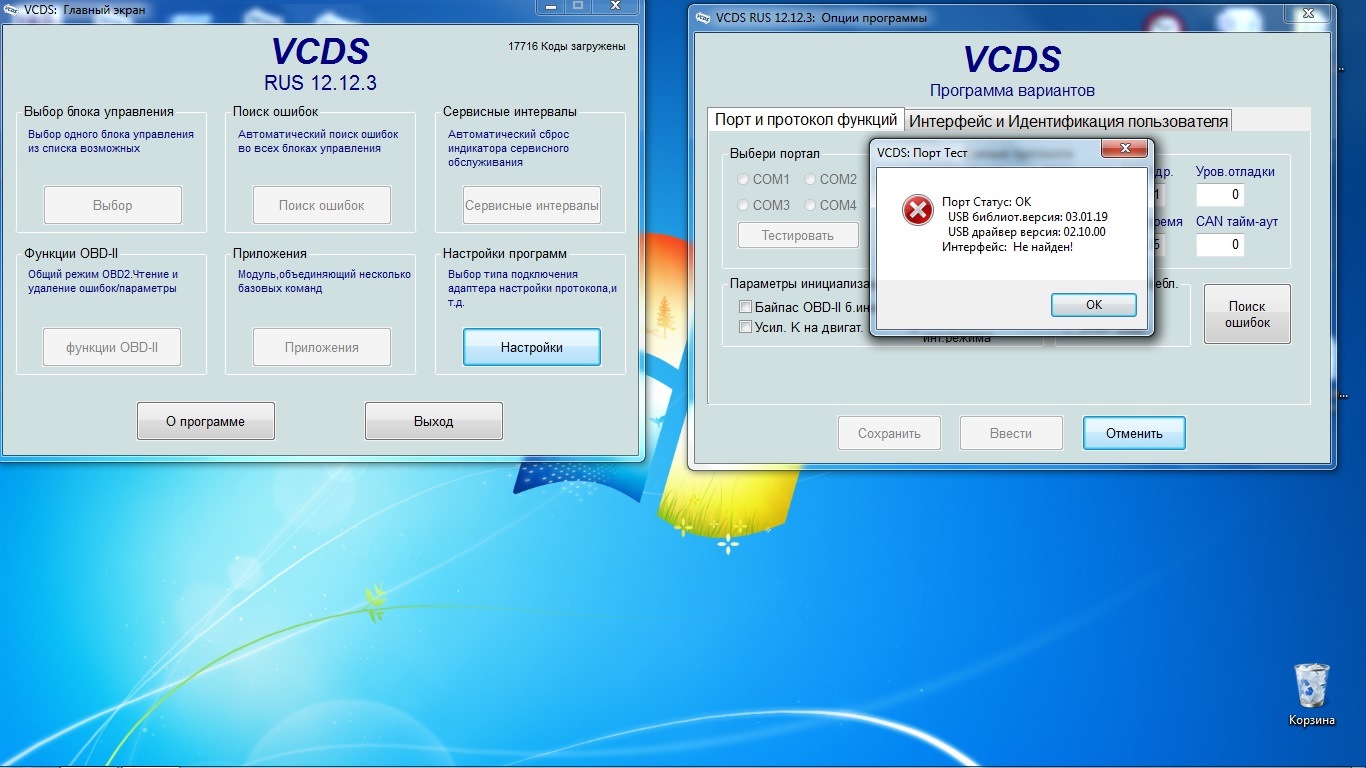This screenshot has width=1366, height=768.
Task: Switch to Интерфейс и Идентификация пользователя tab
Action: coord(1068,121)
